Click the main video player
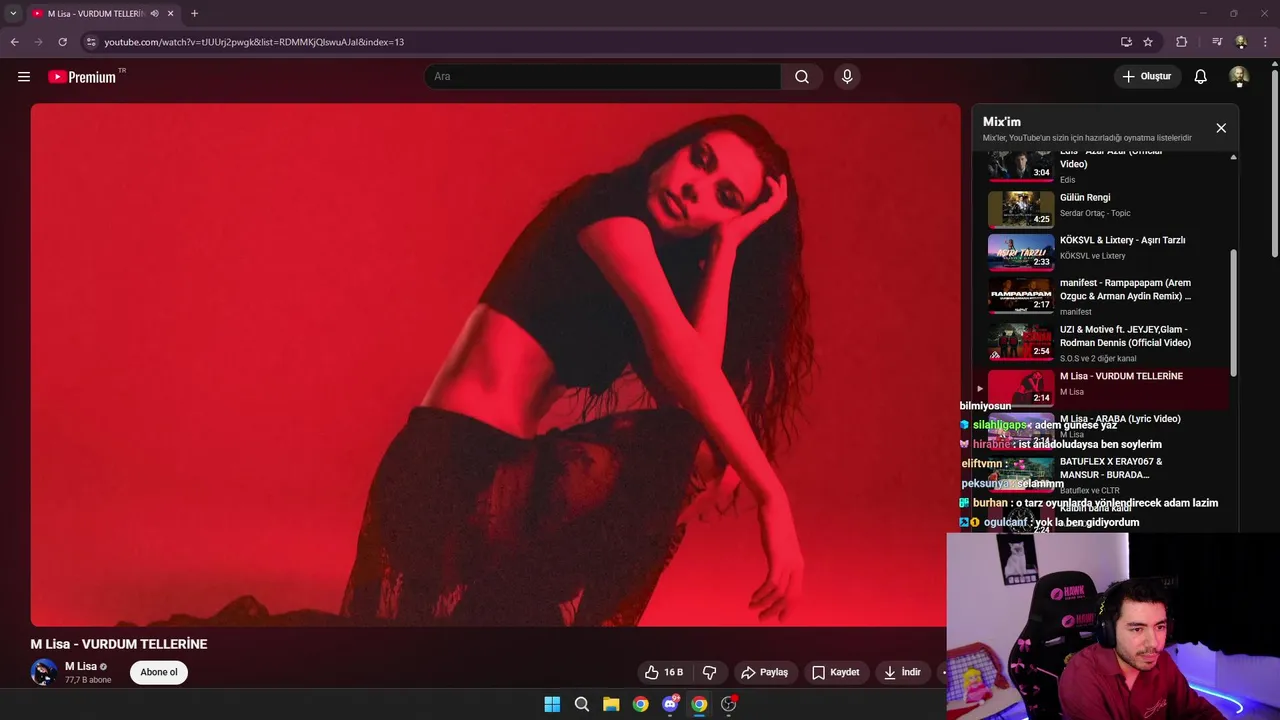This screenshot has height=720, width=1280. [495, 365]
